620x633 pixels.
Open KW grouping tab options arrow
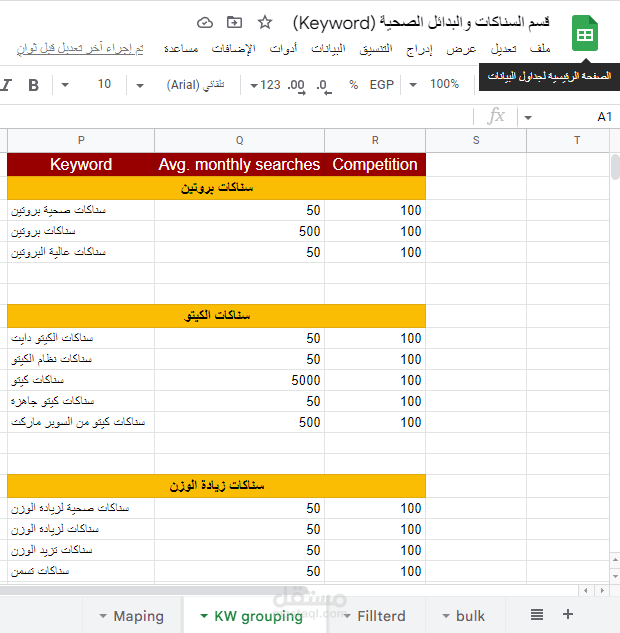pyautogui.click(x=204, y=616)
